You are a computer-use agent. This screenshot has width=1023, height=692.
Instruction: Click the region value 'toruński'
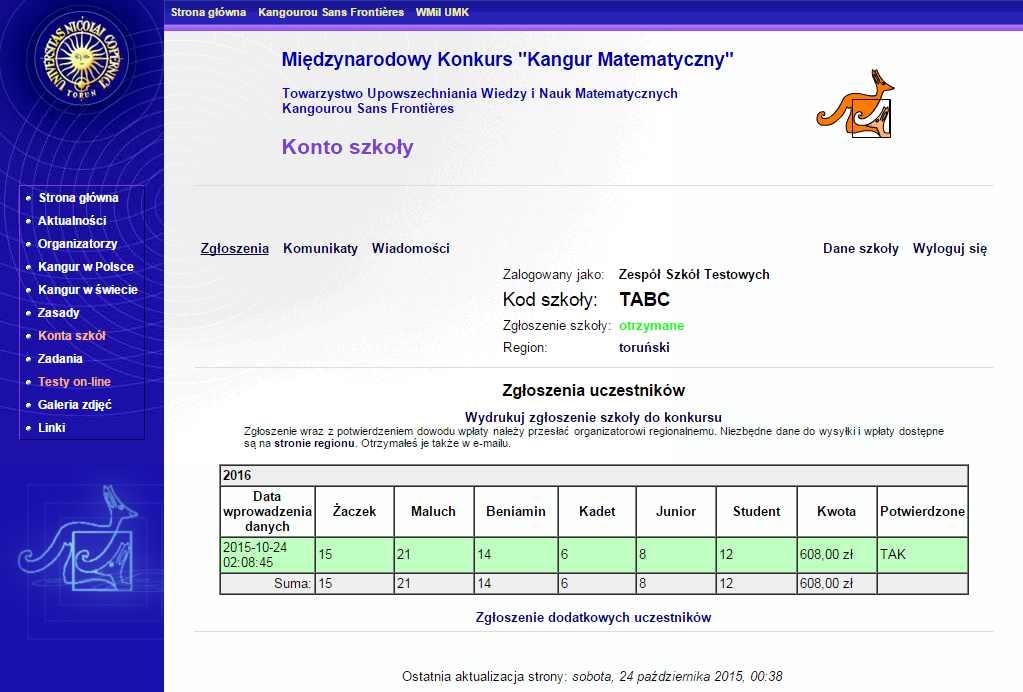point(644,348)
